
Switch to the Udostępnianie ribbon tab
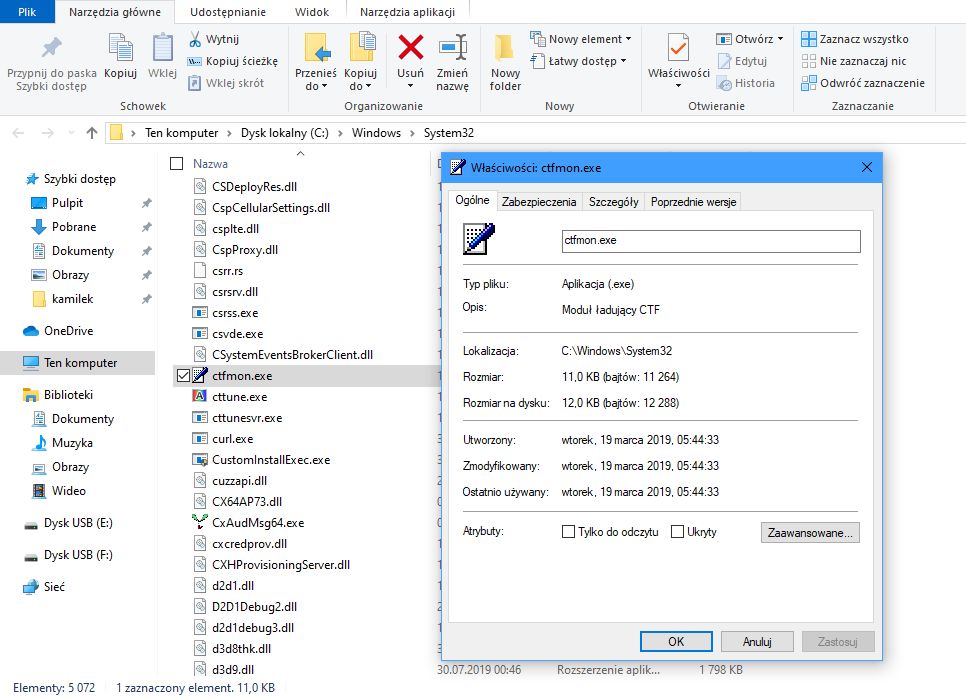(228, 12)
